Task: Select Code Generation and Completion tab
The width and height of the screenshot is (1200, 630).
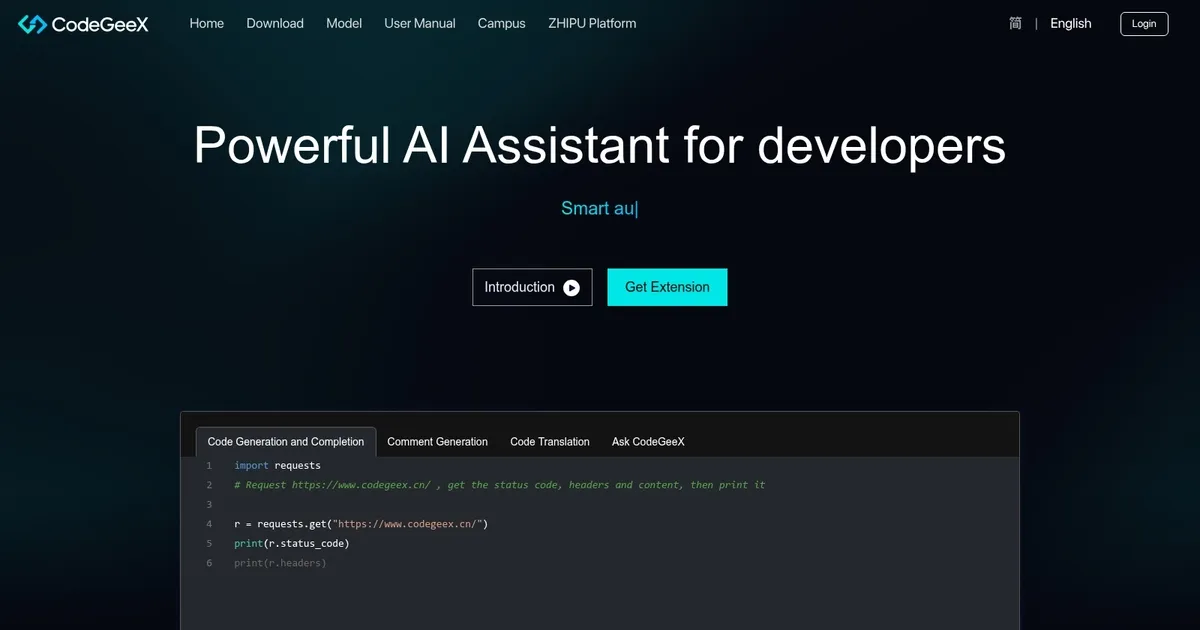Action: [286, 442]
